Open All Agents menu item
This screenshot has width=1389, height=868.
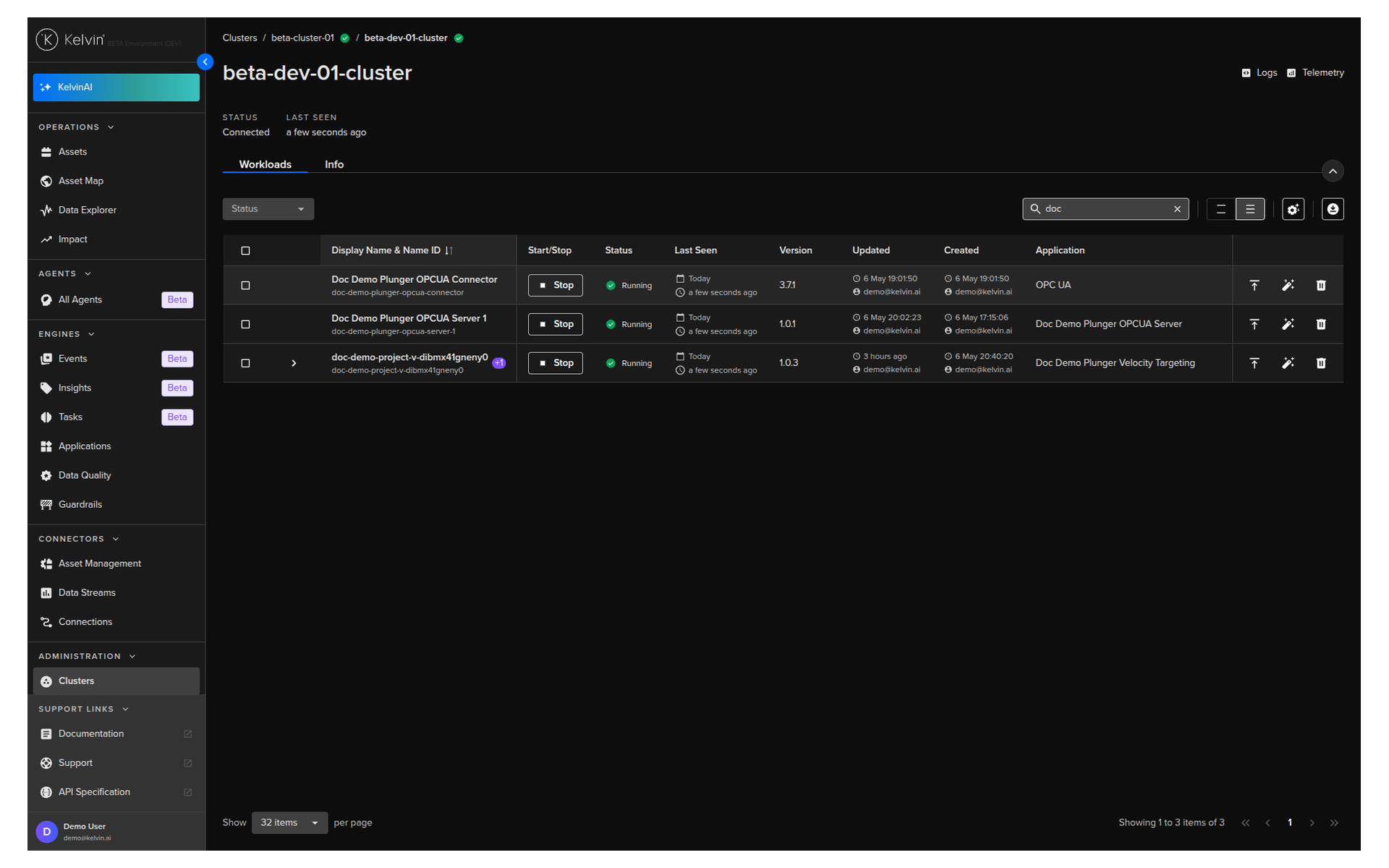[116, 300]
